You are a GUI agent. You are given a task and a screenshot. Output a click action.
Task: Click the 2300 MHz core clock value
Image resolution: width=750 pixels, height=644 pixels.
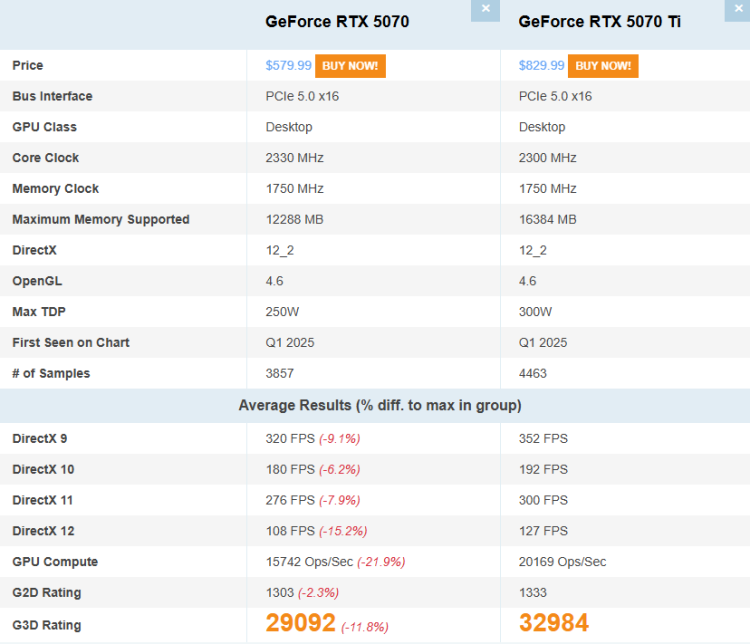(x=548, y=158)
